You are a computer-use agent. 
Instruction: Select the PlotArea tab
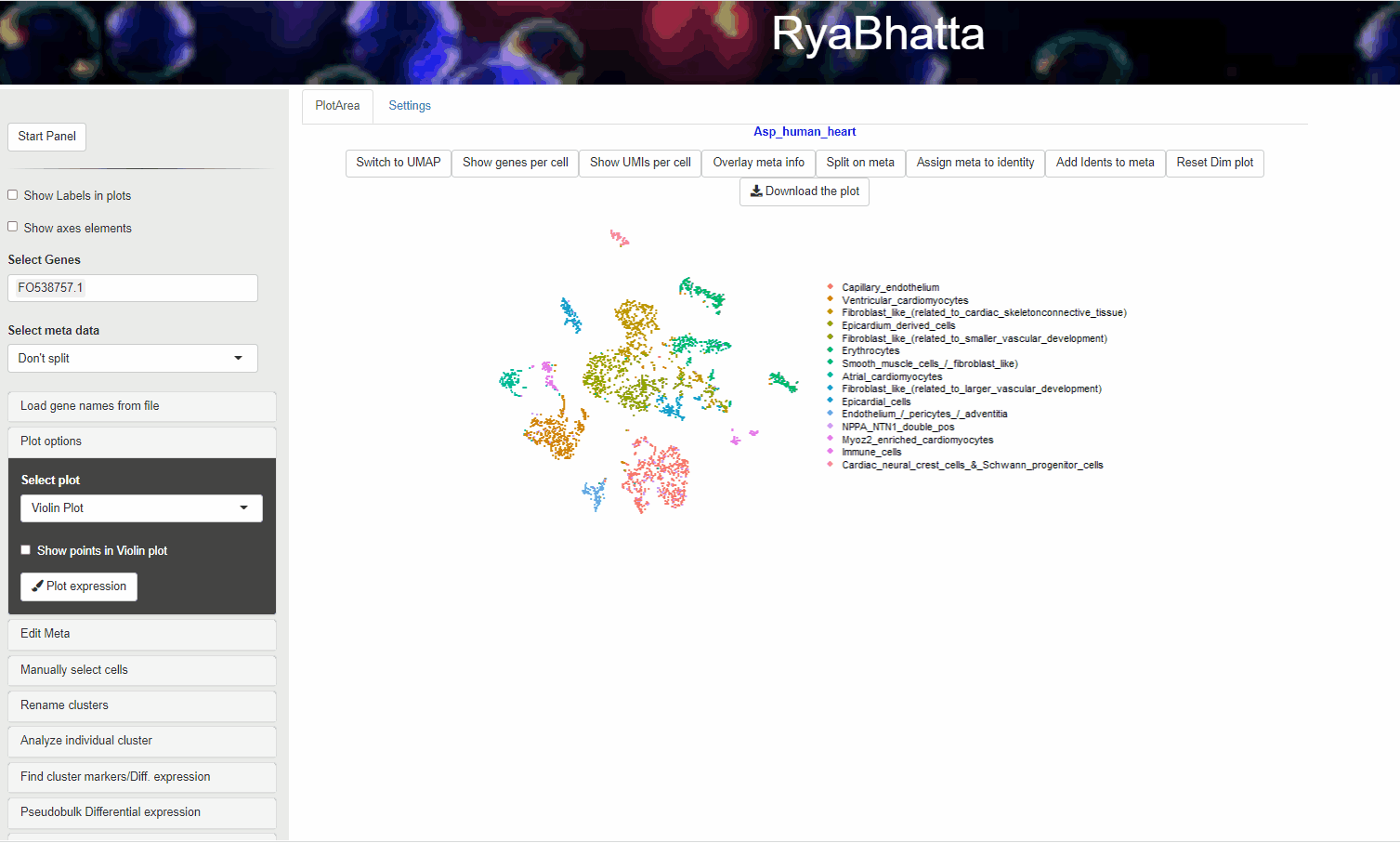(x=337, y=106)
